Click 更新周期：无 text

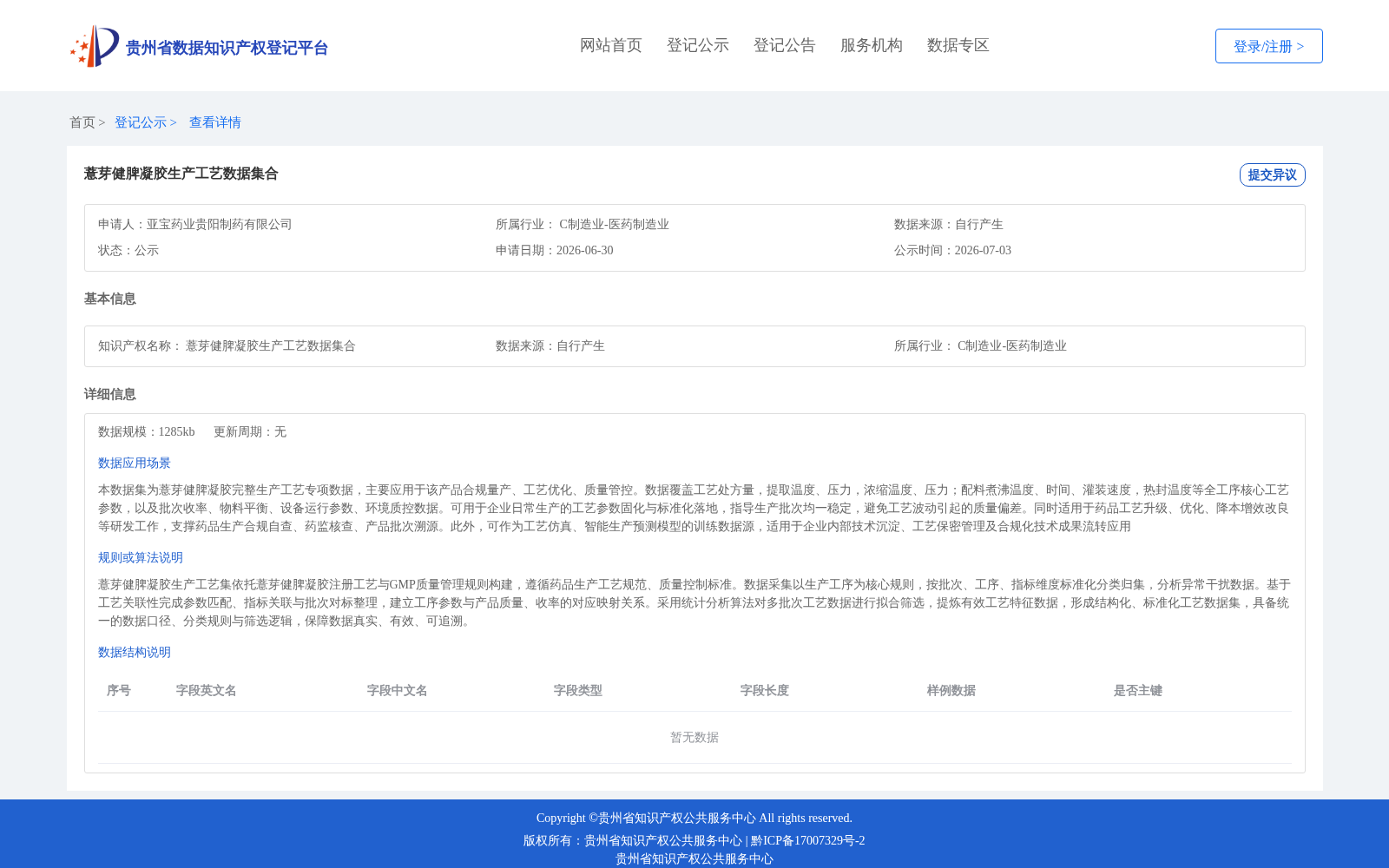tap(250, 431)
